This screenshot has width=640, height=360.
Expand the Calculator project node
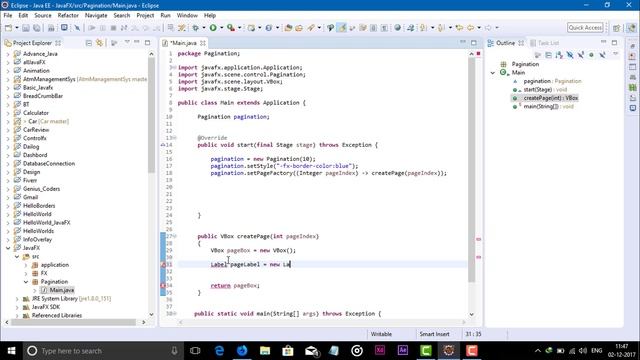pyautogui.click(x=8, y=113)
